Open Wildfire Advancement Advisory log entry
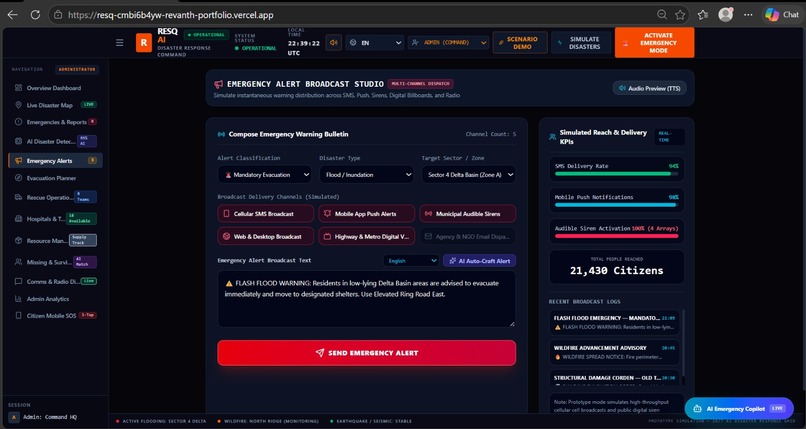The width and height of the screenshot is (806, 429). pos(614,352)
